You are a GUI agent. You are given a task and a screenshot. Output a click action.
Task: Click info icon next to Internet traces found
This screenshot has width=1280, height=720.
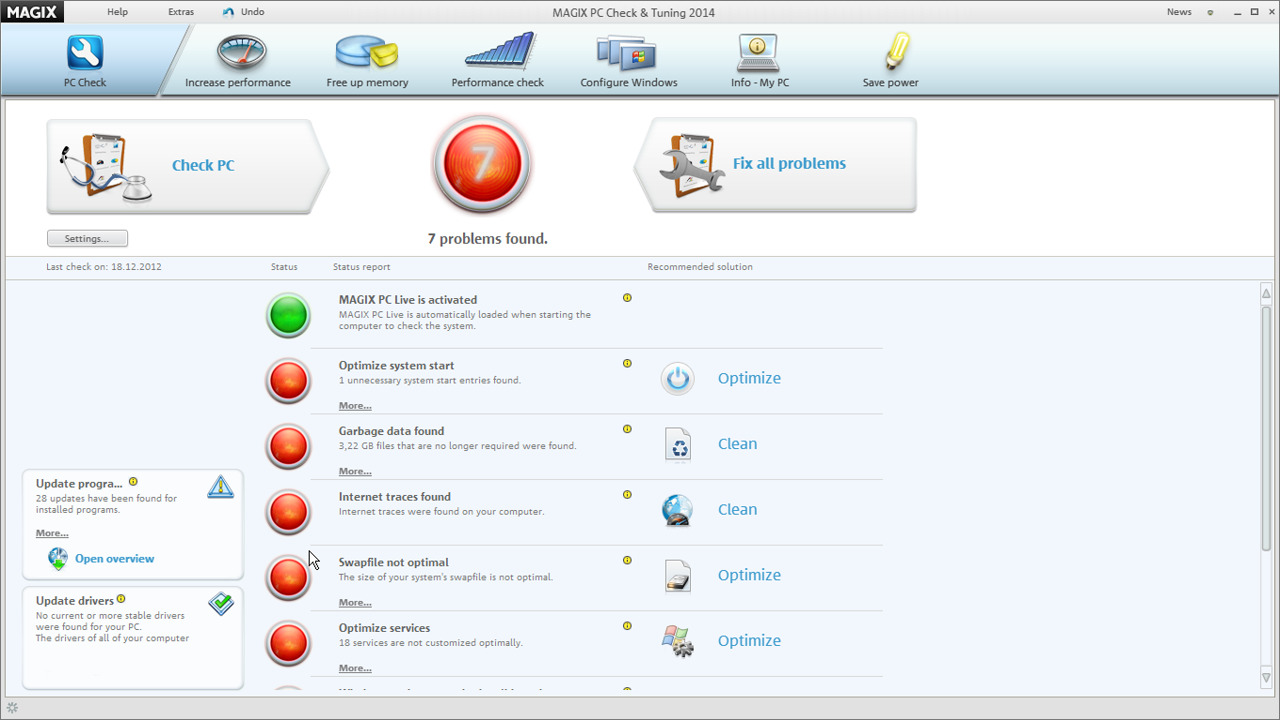click(x=627, y=495)
